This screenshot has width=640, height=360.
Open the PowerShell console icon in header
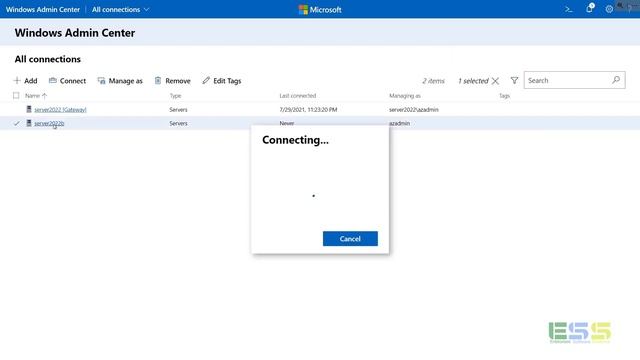click(x=568, y=9)
